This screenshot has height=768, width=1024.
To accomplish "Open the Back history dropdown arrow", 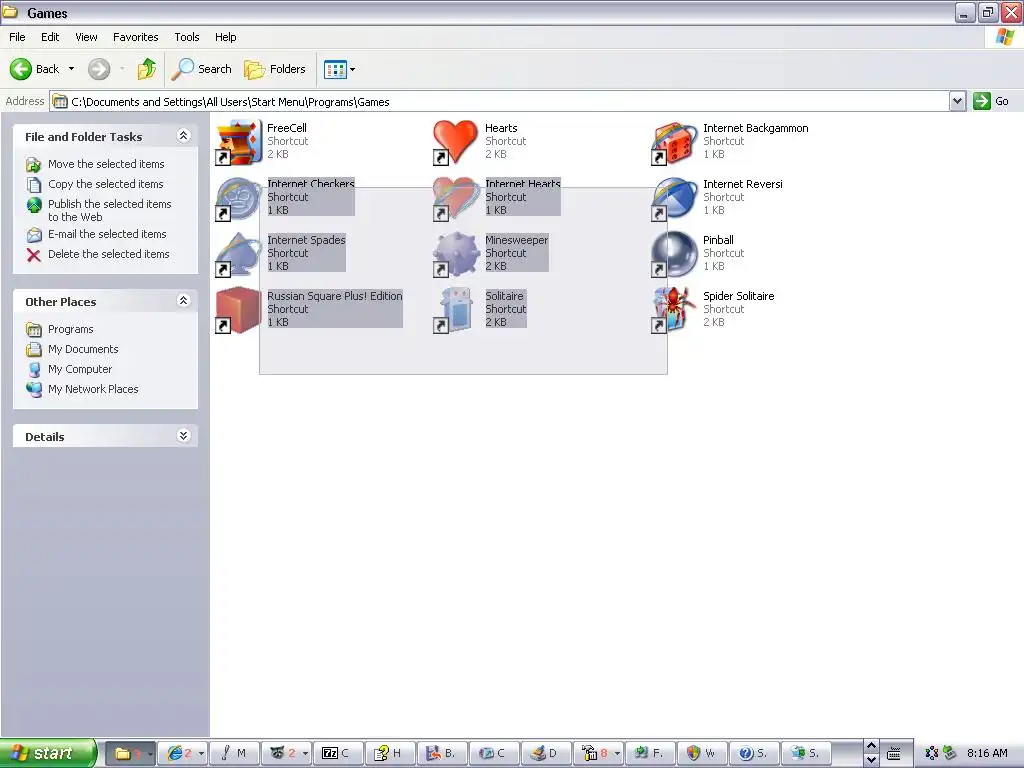I will 71,69.
